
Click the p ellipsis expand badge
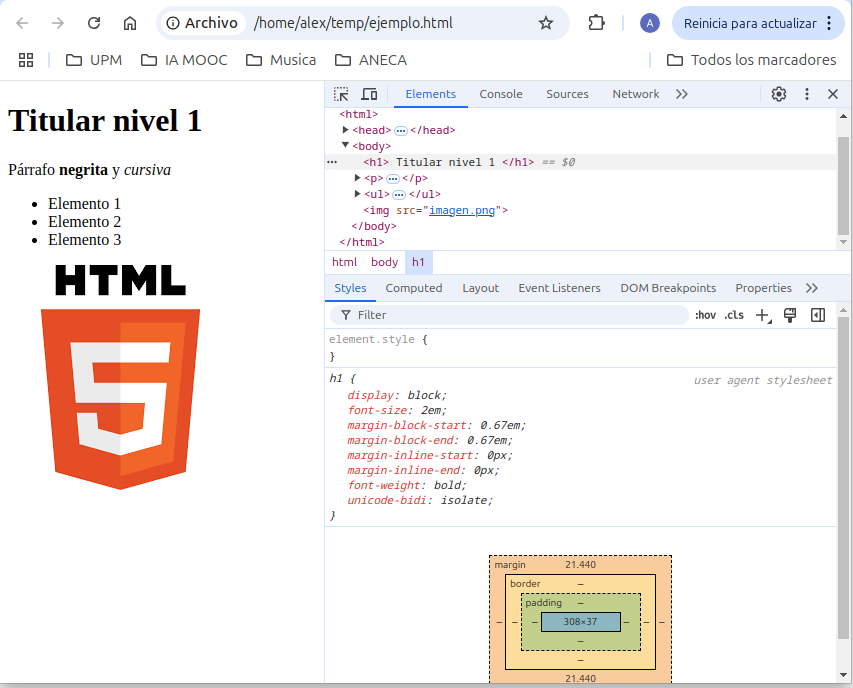pyautogui.click(x=393, y=178)
